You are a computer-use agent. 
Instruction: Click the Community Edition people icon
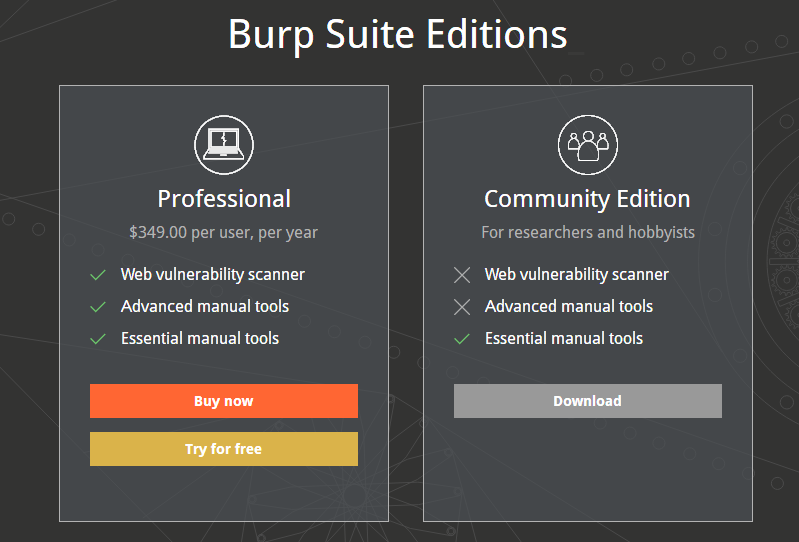588,145
